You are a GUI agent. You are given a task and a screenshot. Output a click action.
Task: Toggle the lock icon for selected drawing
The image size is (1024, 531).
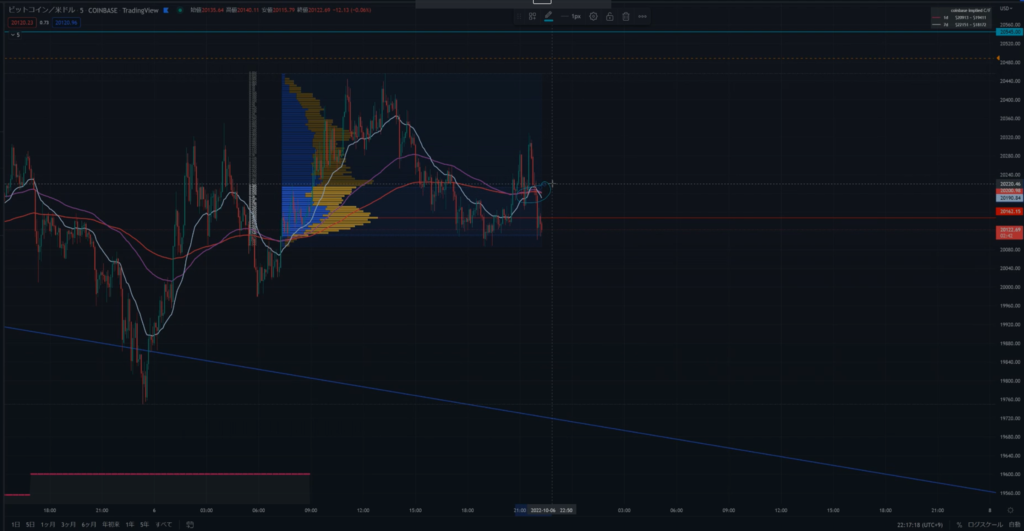[x=609, y=16]
